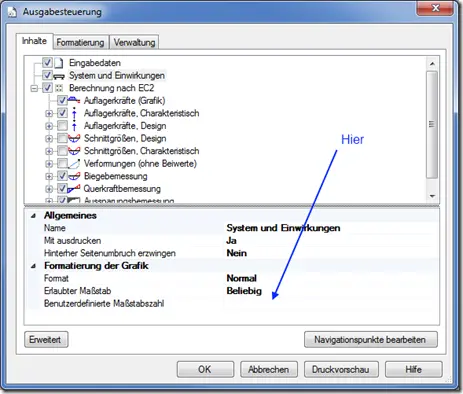Expand the Auflagerkräfte, Charakteristisch node
Viewport: 463px width, 394px height.
tap(49, 114)
